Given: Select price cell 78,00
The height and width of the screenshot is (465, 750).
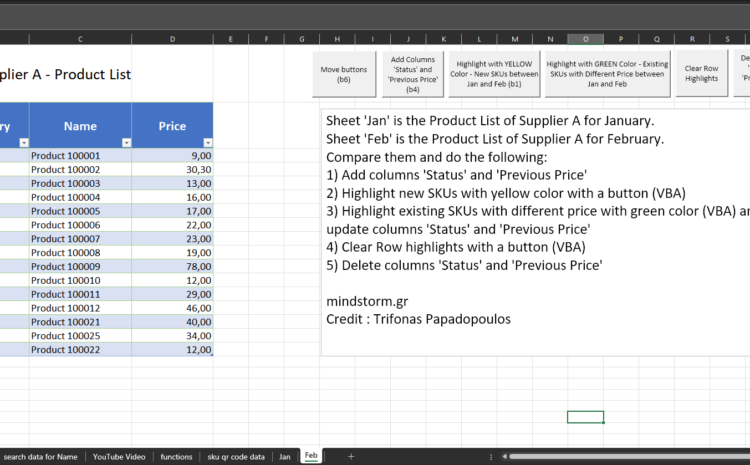Looking at the screenshot, I should pos(172,266).
